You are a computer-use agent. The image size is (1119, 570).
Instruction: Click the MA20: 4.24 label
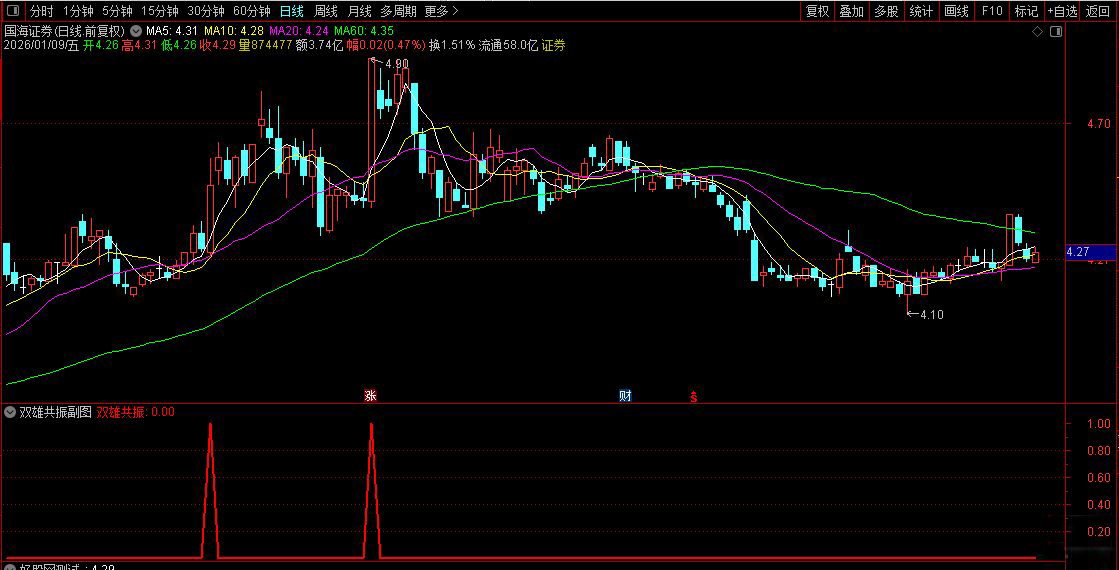(299, 31)
